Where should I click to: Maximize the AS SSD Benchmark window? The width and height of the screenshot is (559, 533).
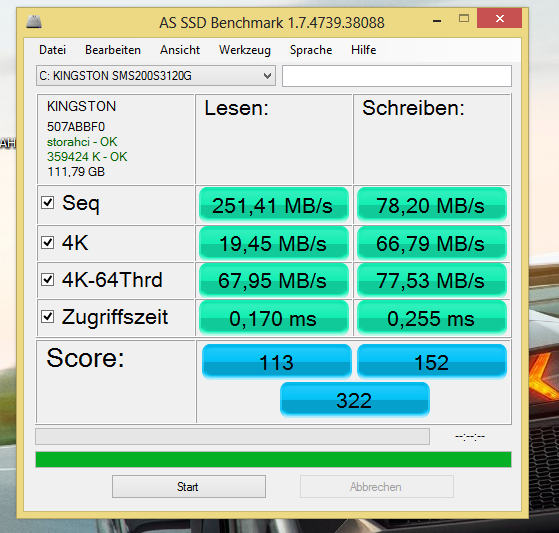464,18
